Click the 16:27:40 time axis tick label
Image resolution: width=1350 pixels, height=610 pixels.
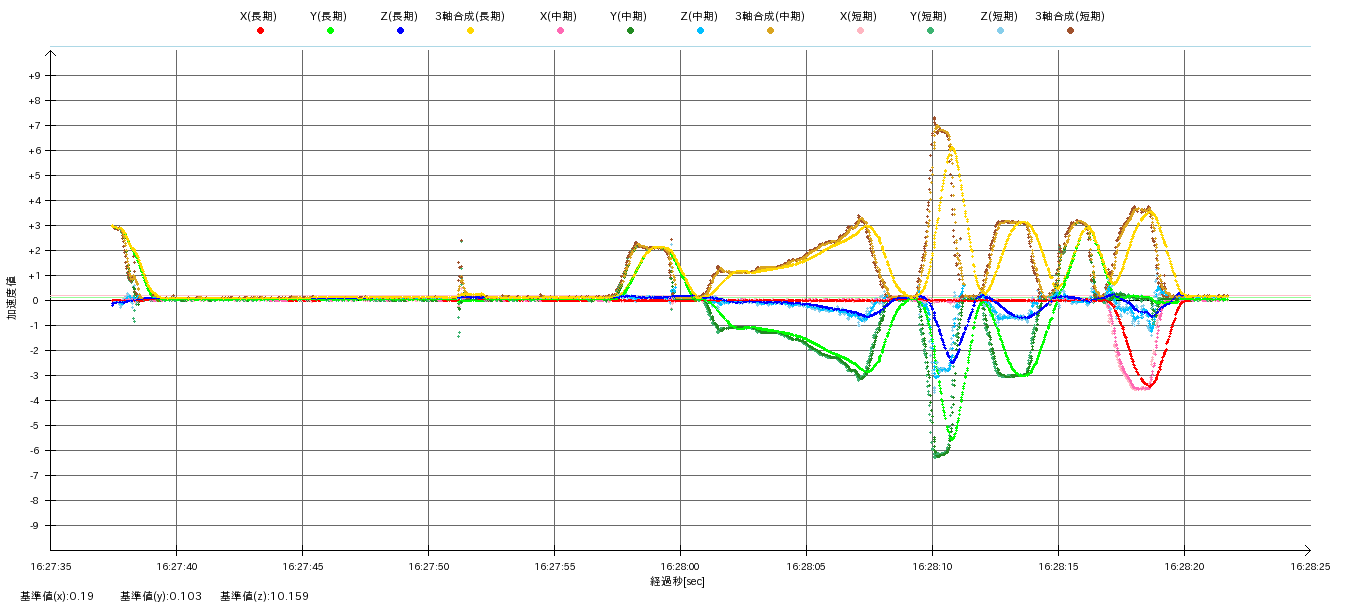point(176,566)
